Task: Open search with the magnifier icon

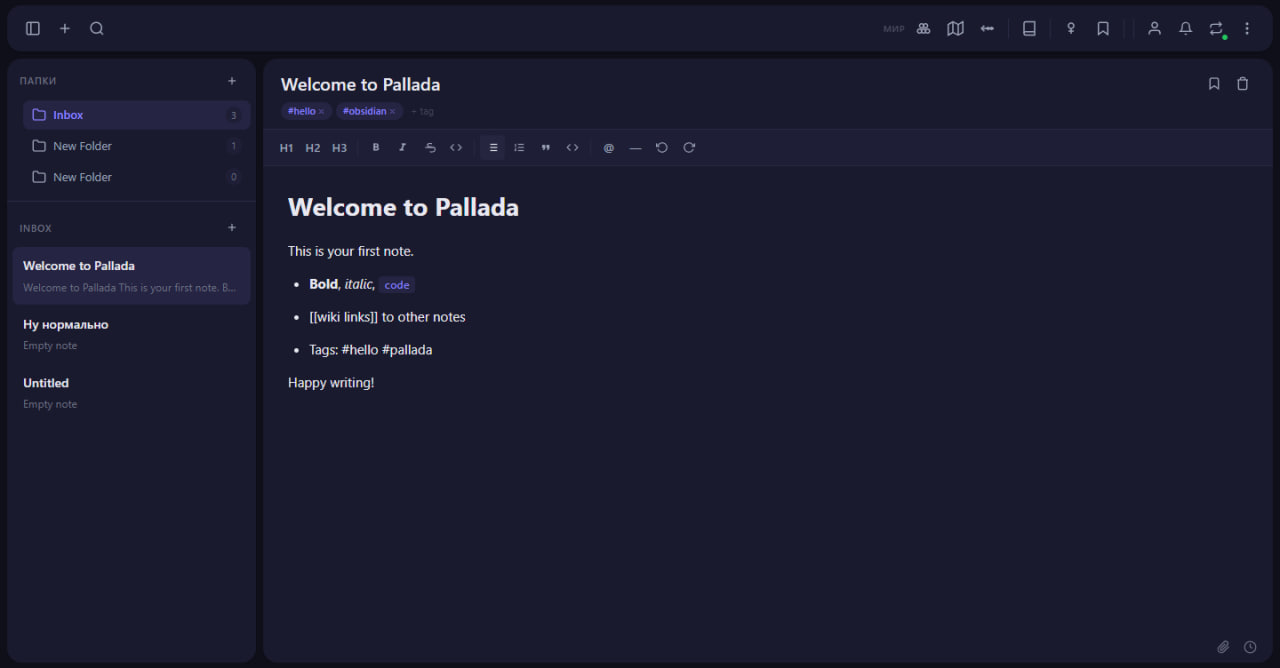Action: click(97, 29)
